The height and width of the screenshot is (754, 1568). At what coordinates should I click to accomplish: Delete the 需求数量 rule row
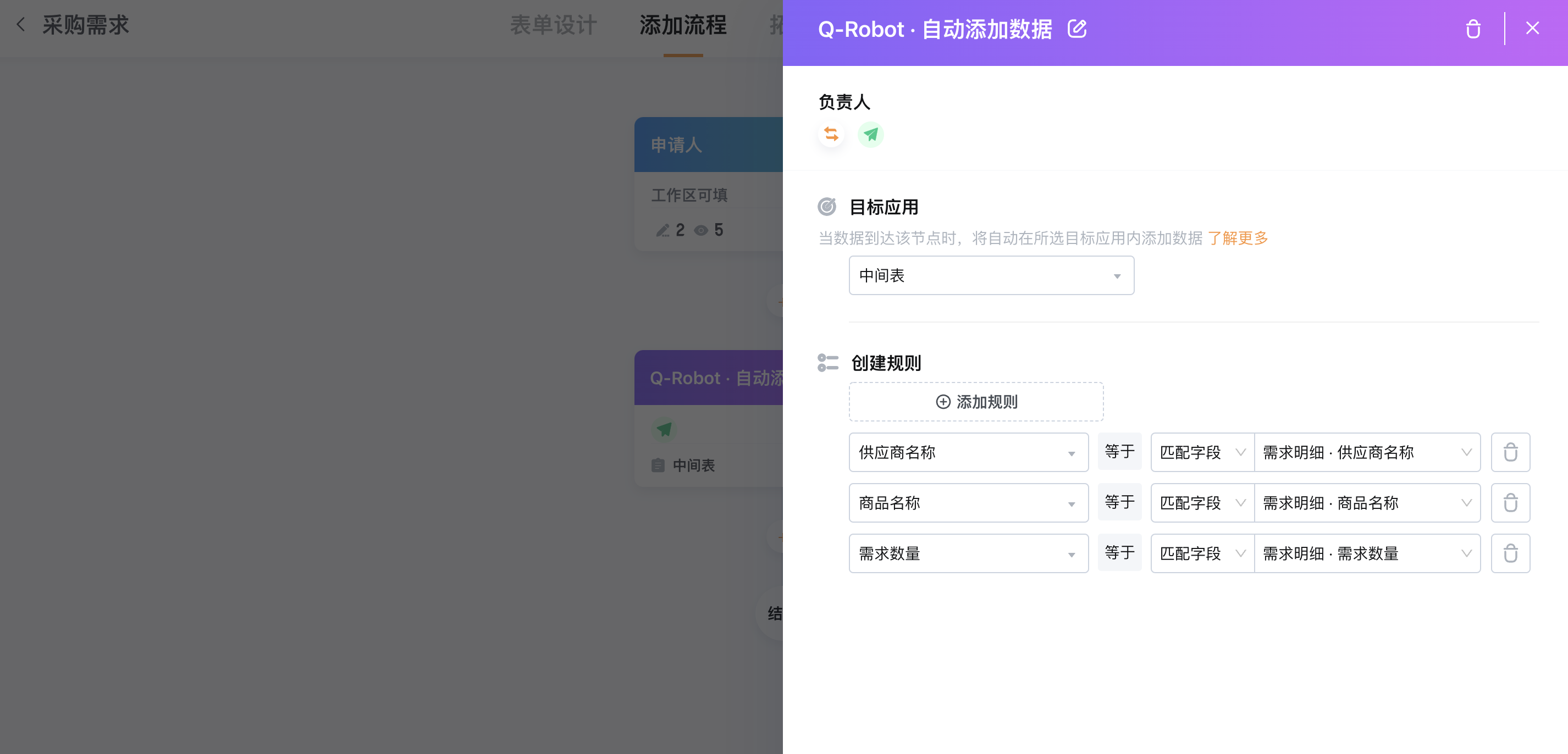click(x=1510, y=553)
